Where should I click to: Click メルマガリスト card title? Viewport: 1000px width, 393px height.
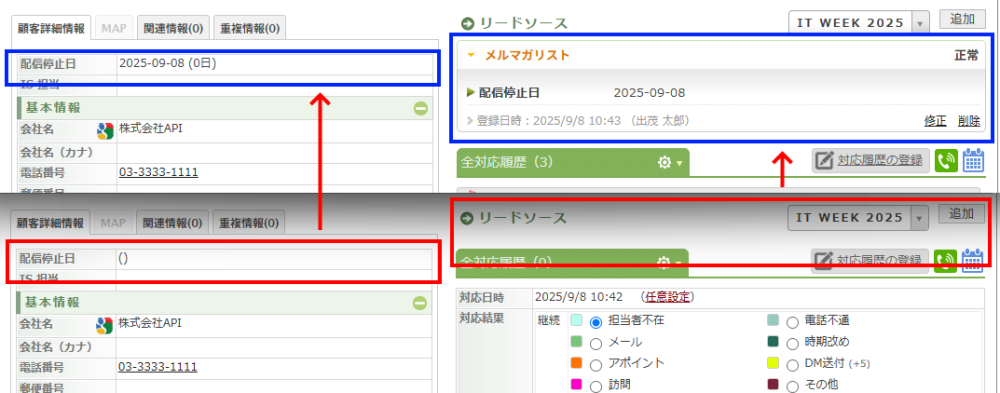527,56
